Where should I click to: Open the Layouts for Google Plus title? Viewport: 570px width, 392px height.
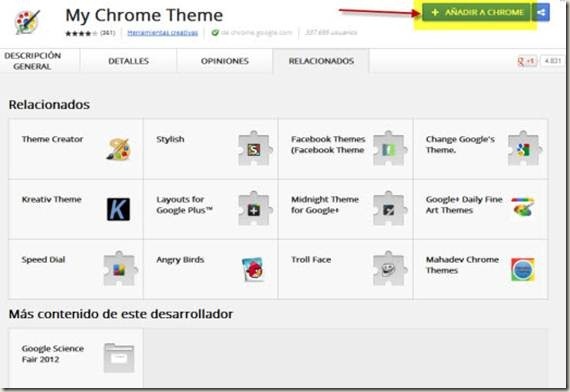pyautogui.click(x=184, y=205)
